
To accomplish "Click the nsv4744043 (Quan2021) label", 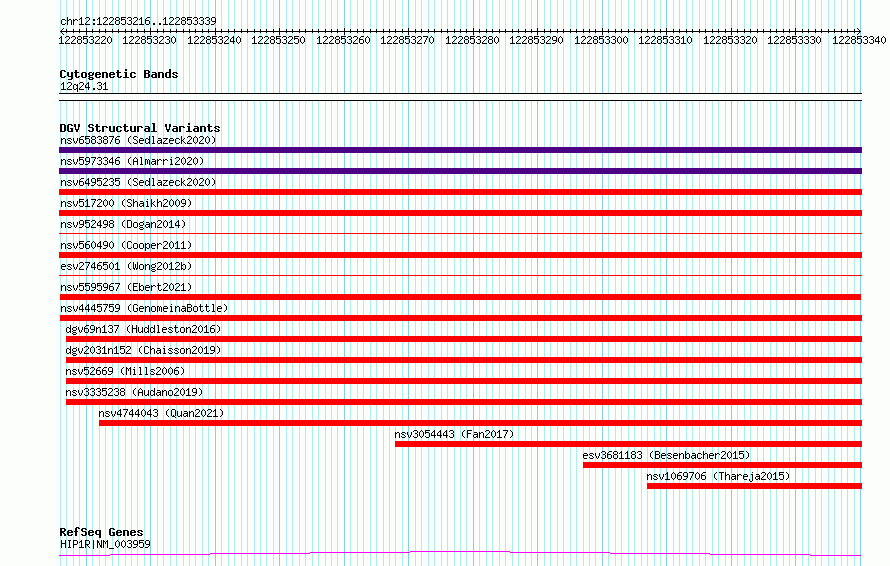I will pos(161,413).
